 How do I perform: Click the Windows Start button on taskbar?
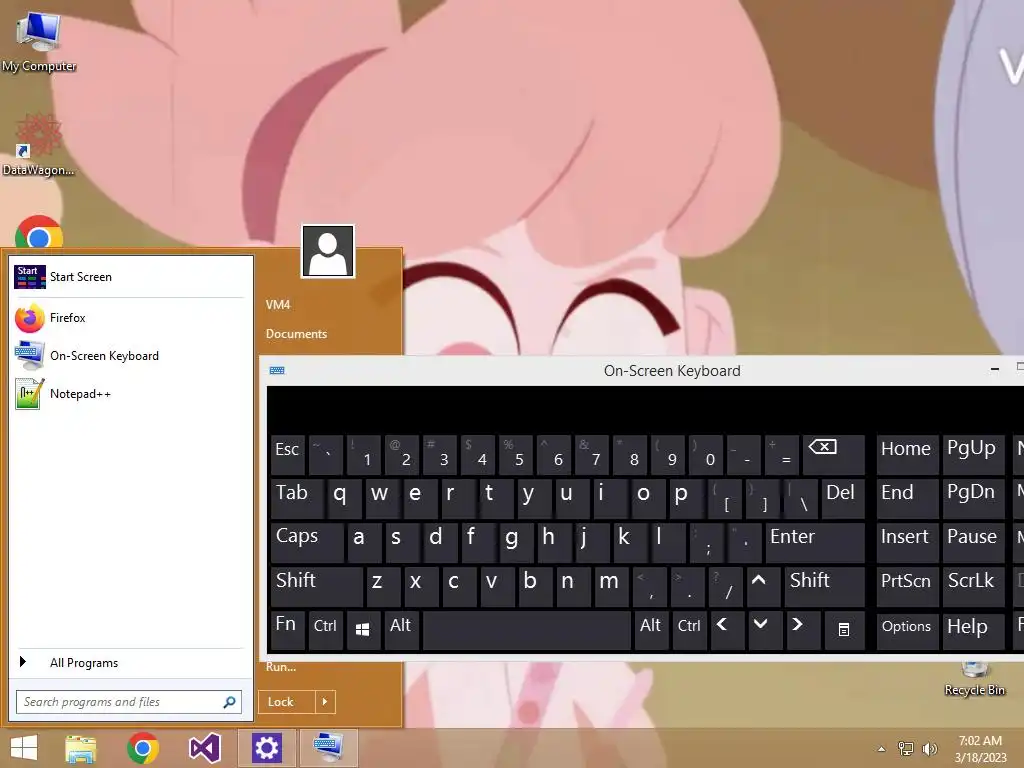tap(24, 748)
